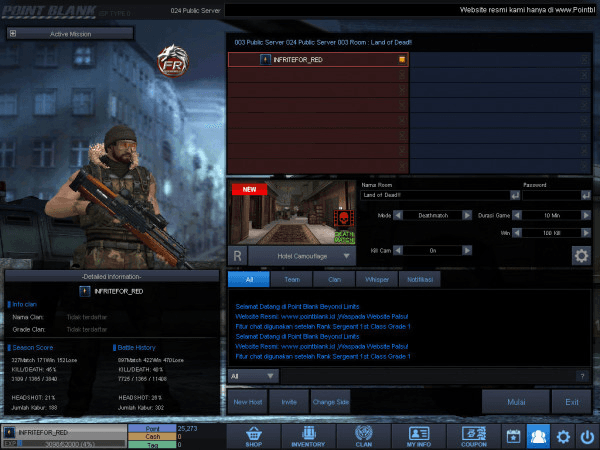Switch Mode to next with right arrow
The image size is (600, 450).
467,215
